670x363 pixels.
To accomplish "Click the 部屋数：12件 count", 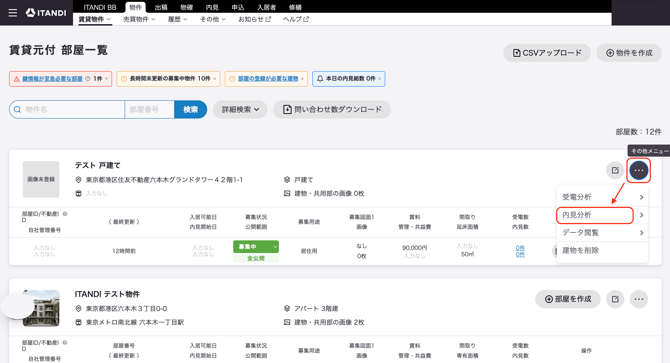I will (638, 132).
